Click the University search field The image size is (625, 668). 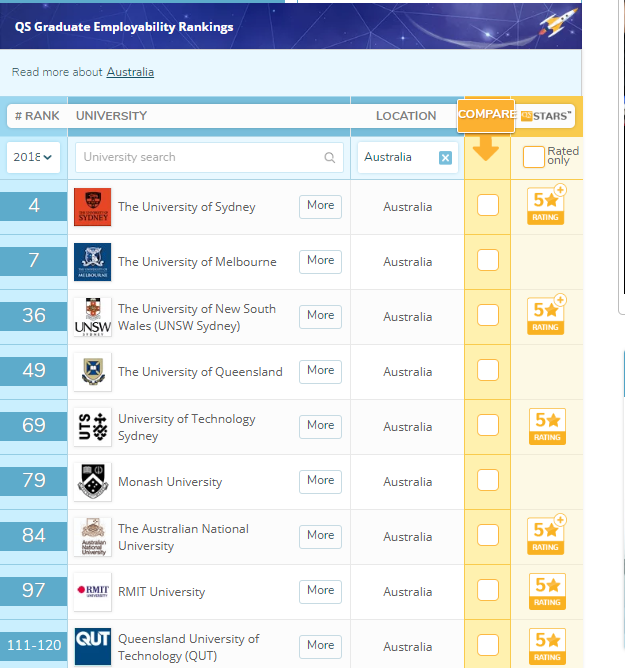coord(209,157)
